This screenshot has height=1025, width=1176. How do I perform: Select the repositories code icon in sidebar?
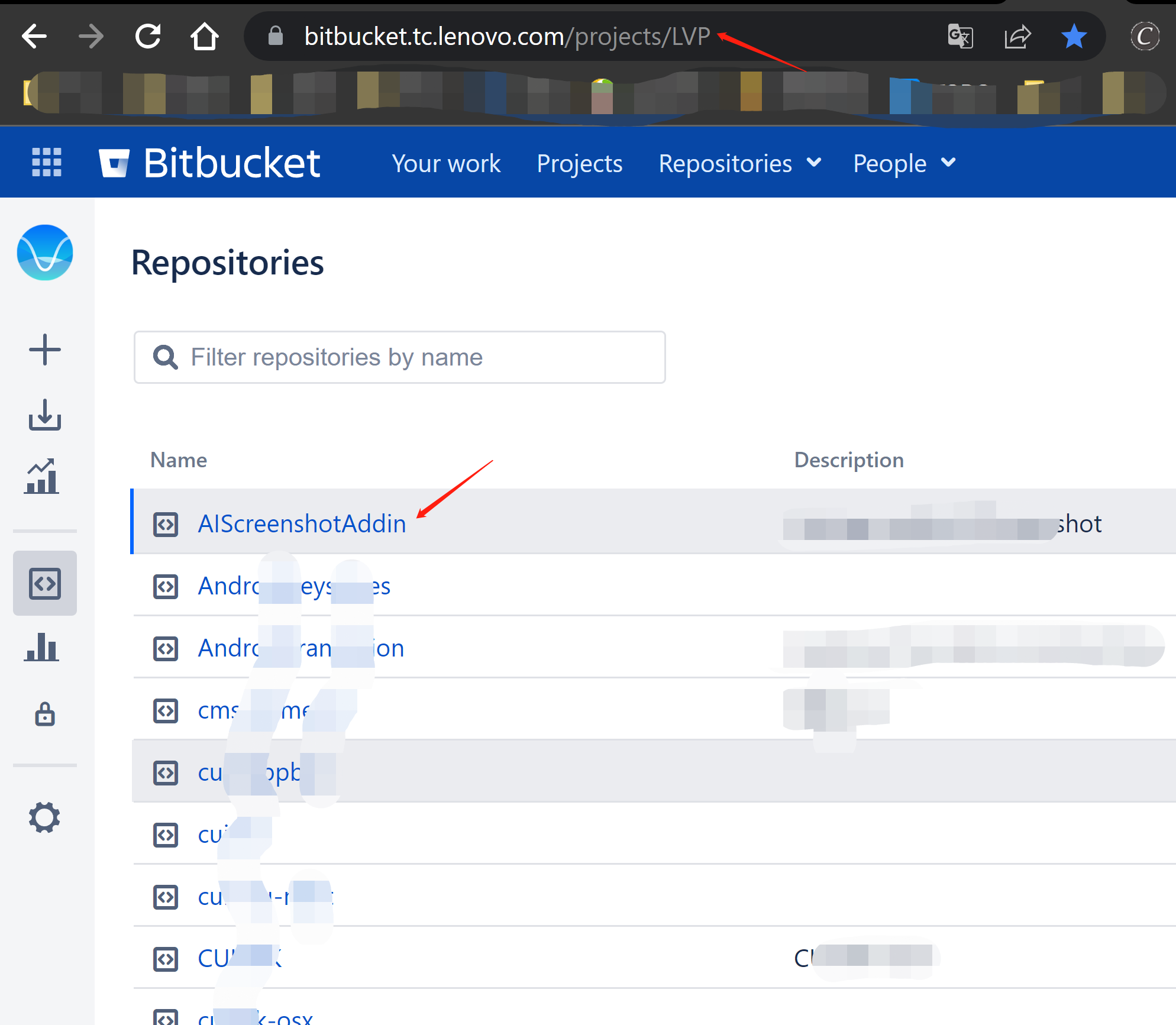coord(45,583)
